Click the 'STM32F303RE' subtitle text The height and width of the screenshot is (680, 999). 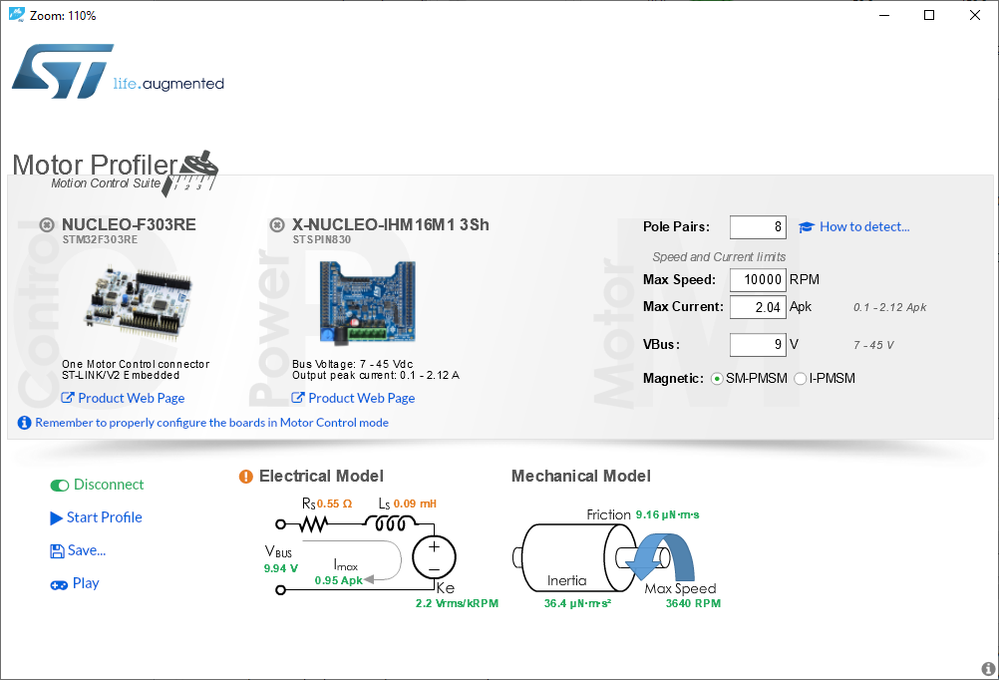point(100,240)
